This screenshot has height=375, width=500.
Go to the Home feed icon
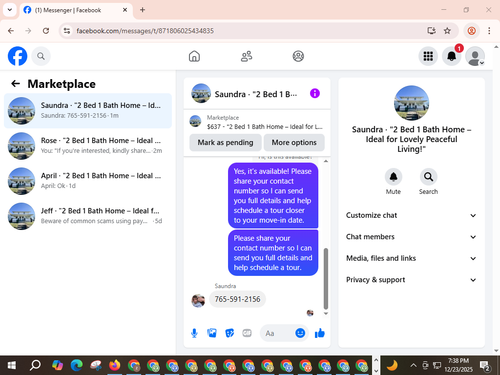194,56
